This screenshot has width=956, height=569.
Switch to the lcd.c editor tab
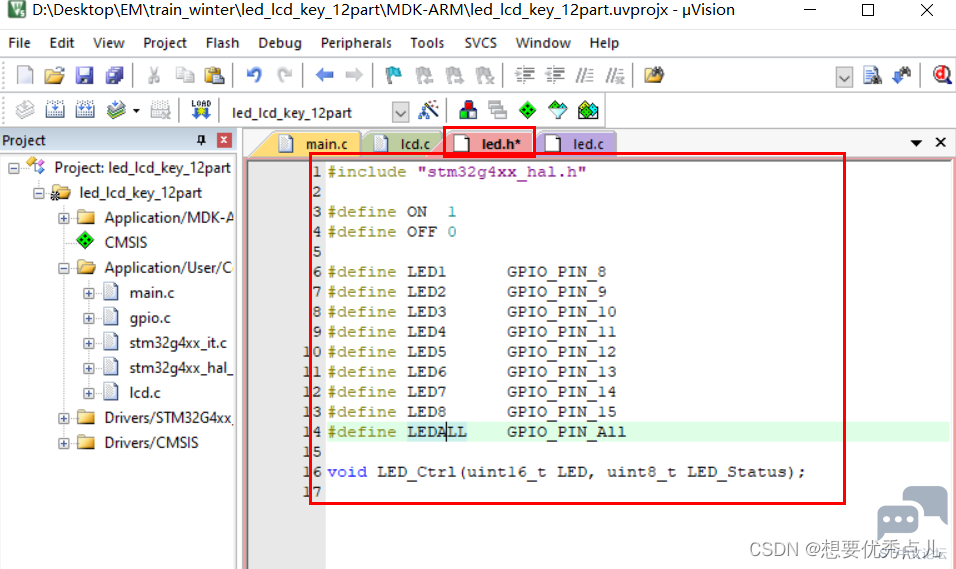click(x=404, y=144)
